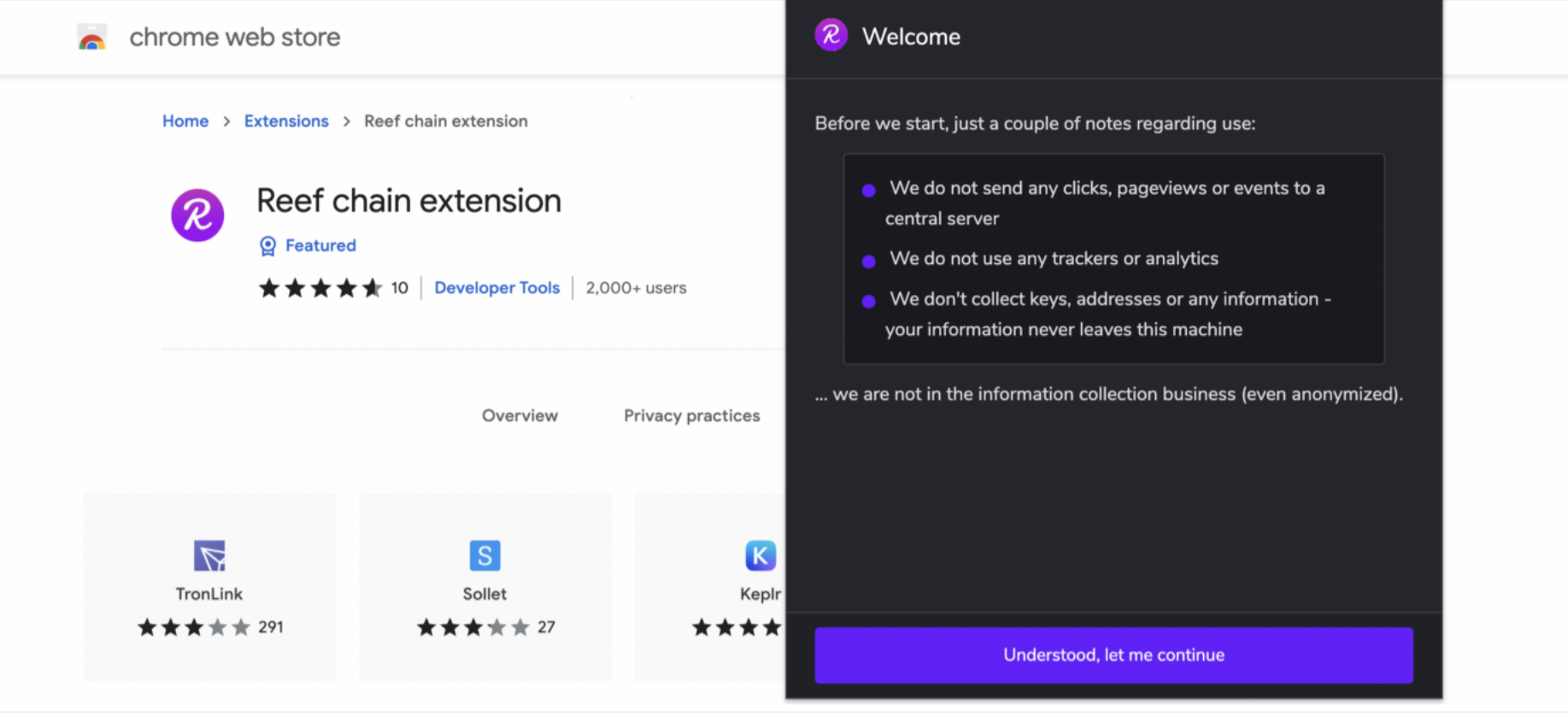Click the 2,000+ users text
Screen dimensions: 1568x713
point(636,288)
